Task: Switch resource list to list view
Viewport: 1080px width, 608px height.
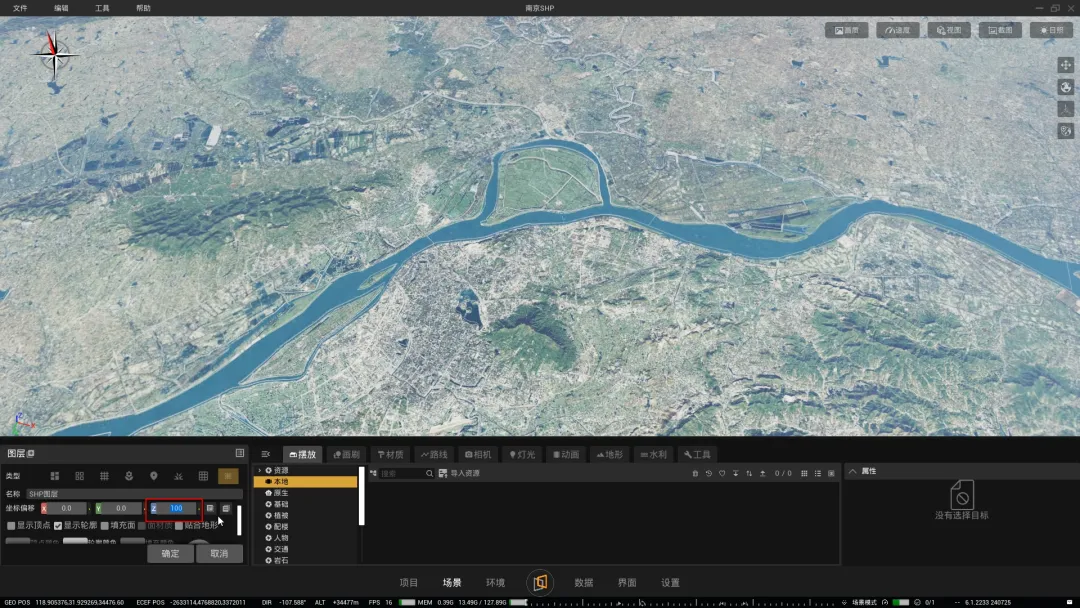Action: click(818, 473)
